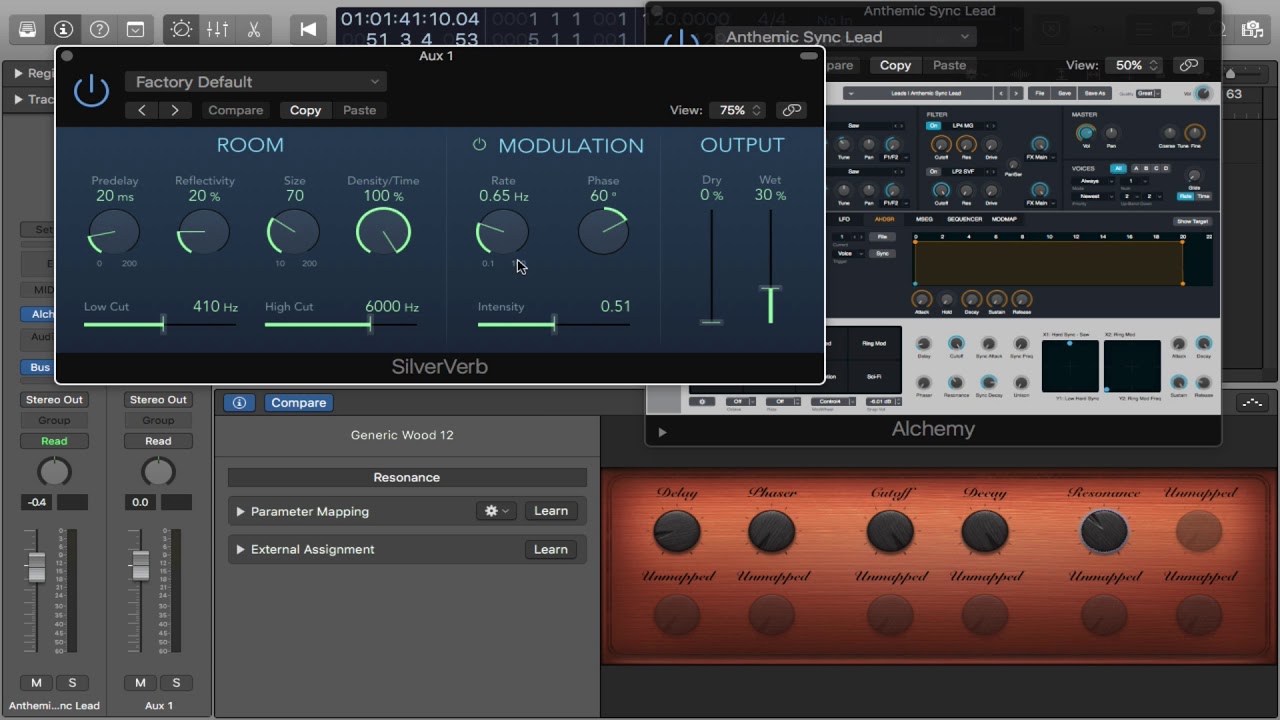1280x720 pixels.
Task: Click Paste in the Alchemy window header
Action: (x=949, y=65)
